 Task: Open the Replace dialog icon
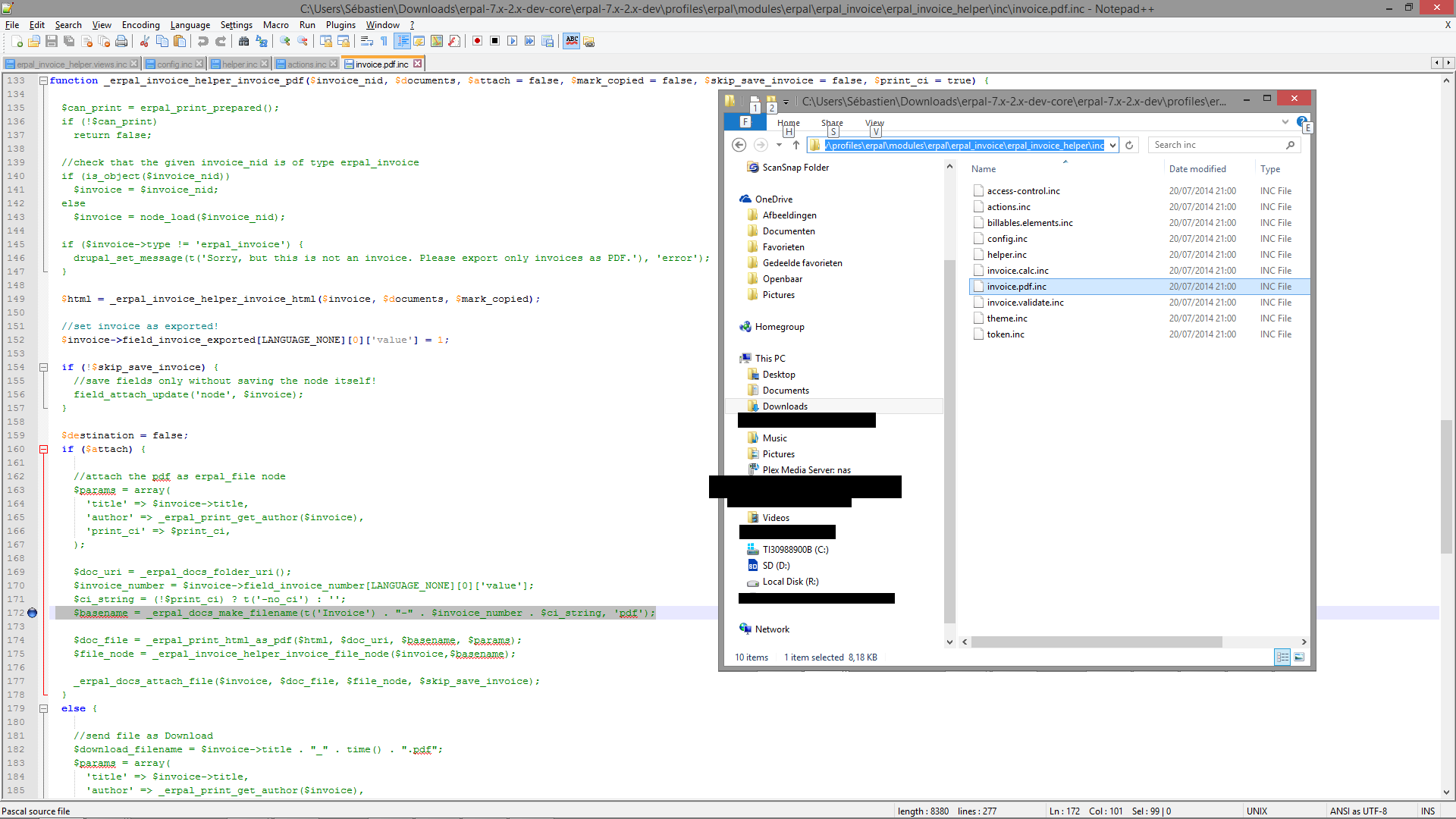click(x=261, y=41)
